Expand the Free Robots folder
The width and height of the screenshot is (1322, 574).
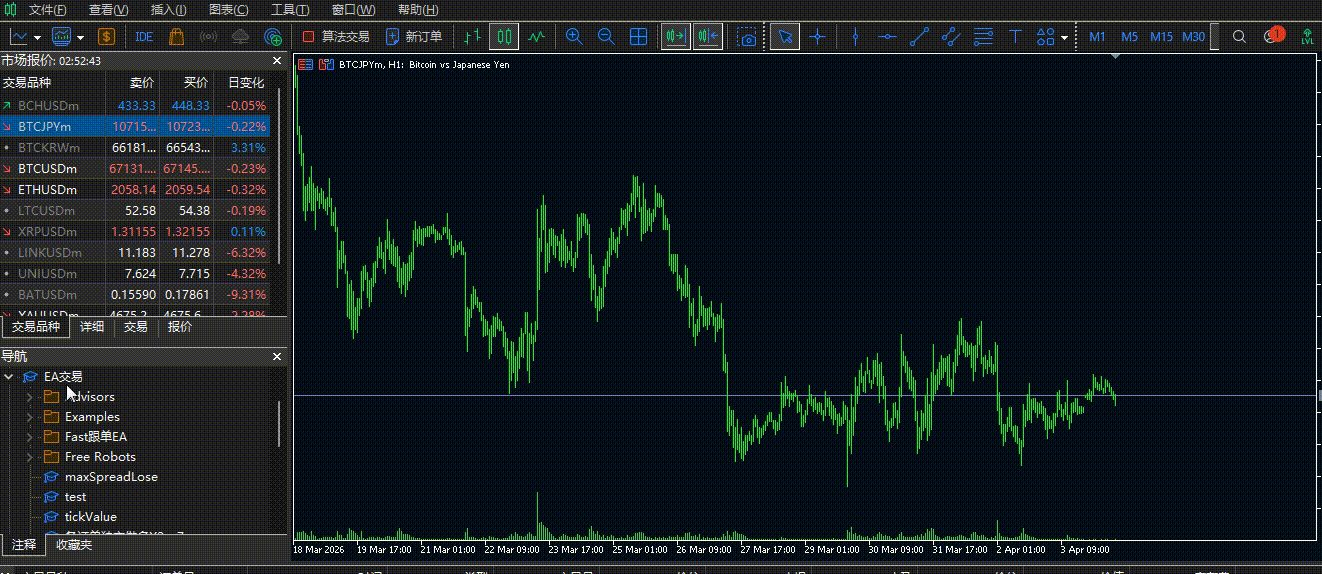tap(29, 457)
